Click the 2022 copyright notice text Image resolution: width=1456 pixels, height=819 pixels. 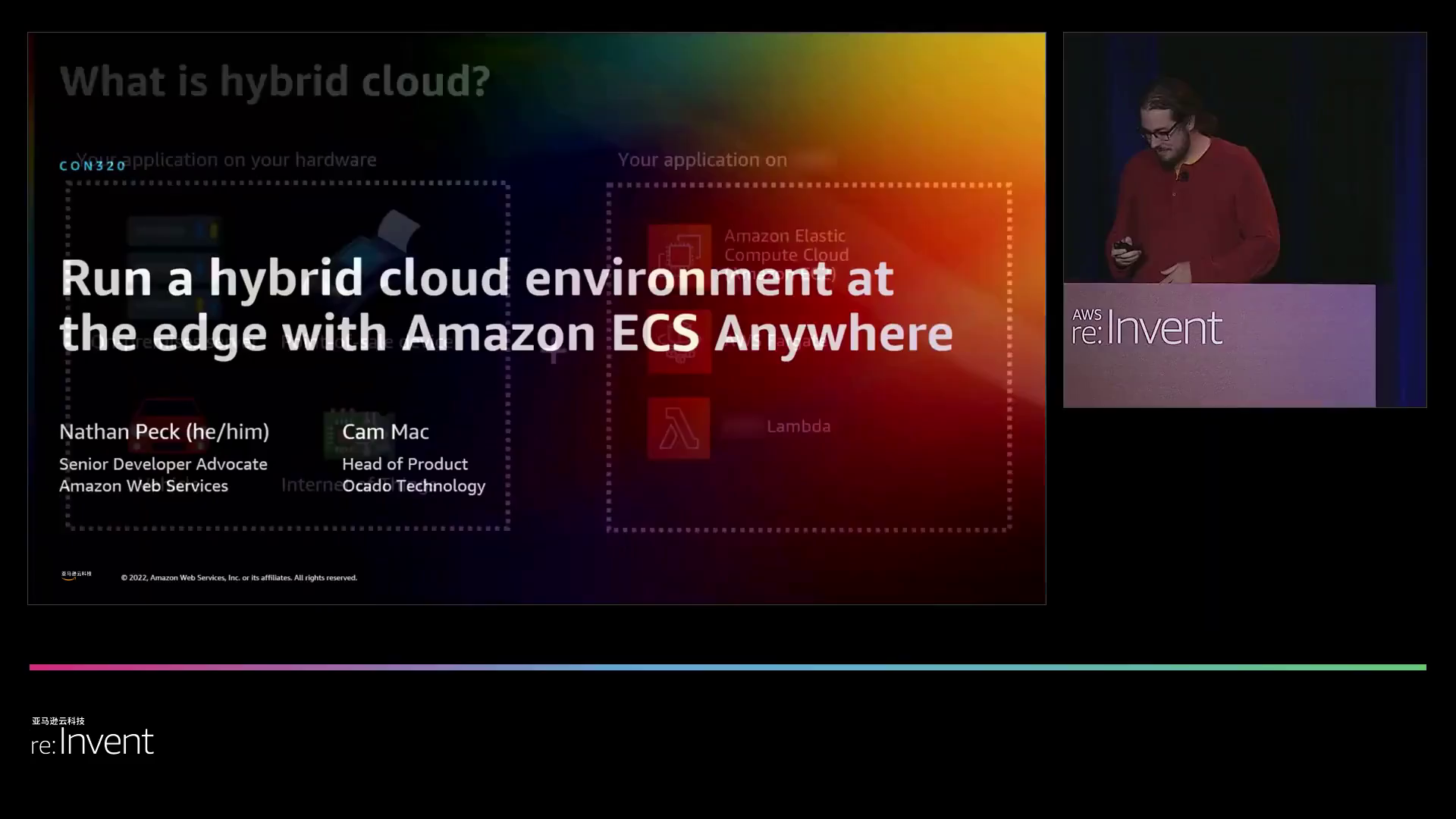tap(239, 578)
